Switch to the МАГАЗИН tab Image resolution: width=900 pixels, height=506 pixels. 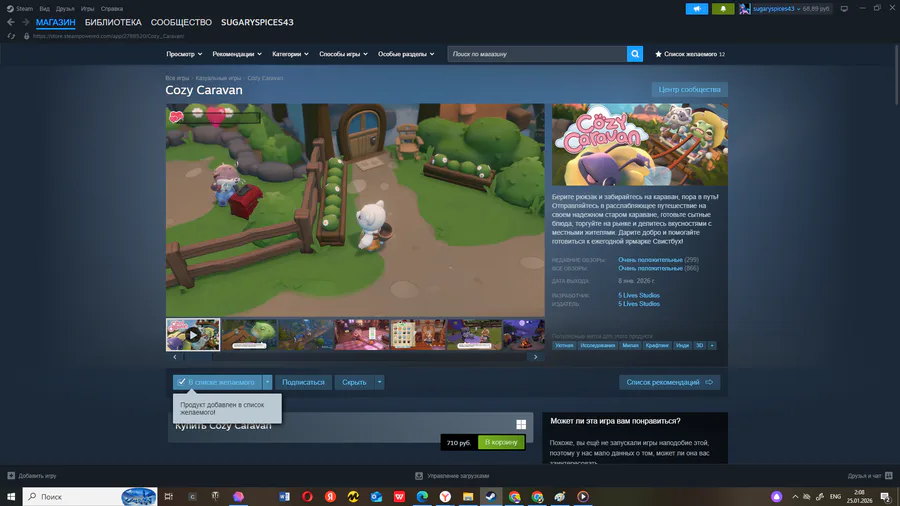click(x=56, y=22)
